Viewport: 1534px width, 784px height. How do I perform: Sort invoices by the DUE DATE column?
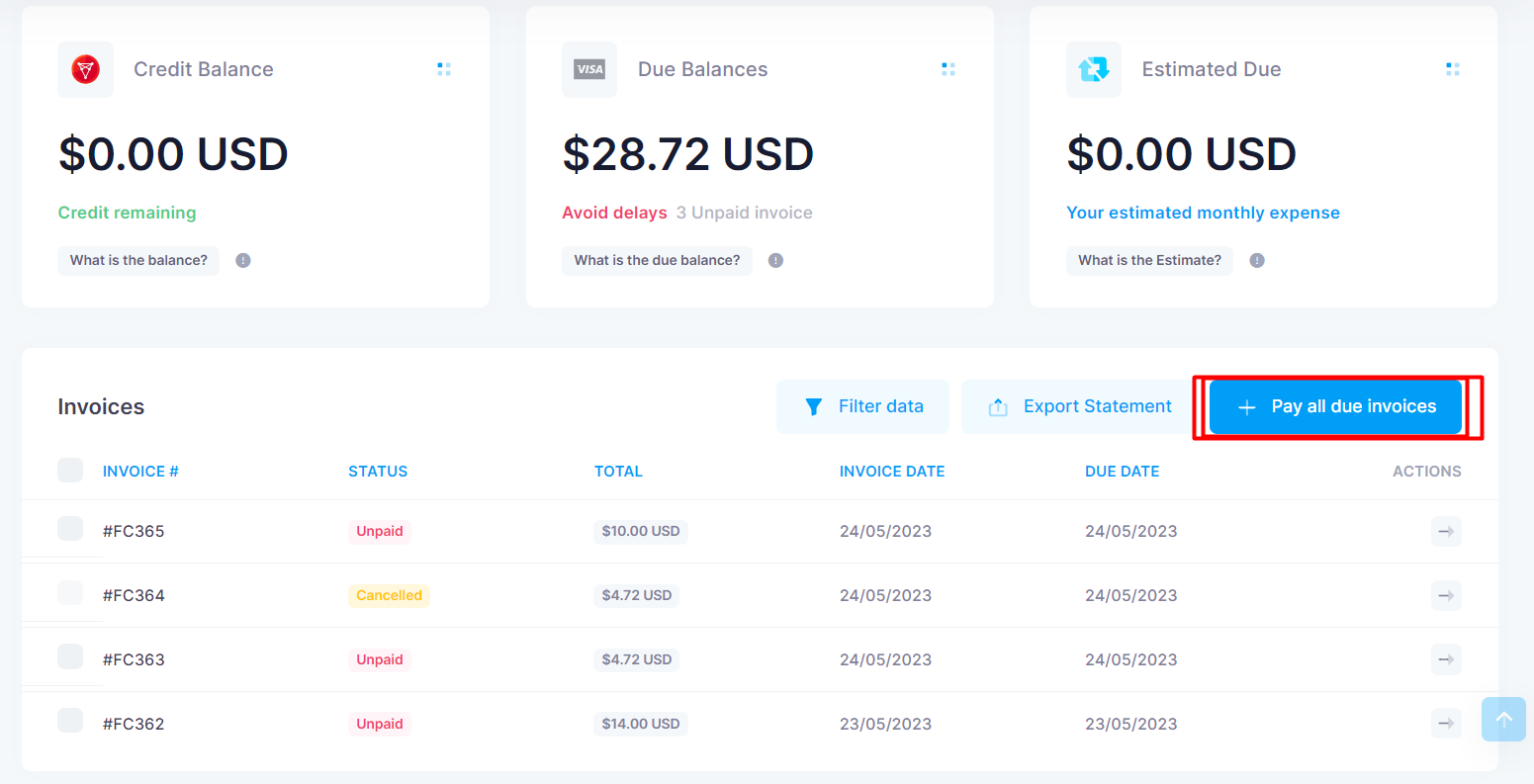[1123, 472]
